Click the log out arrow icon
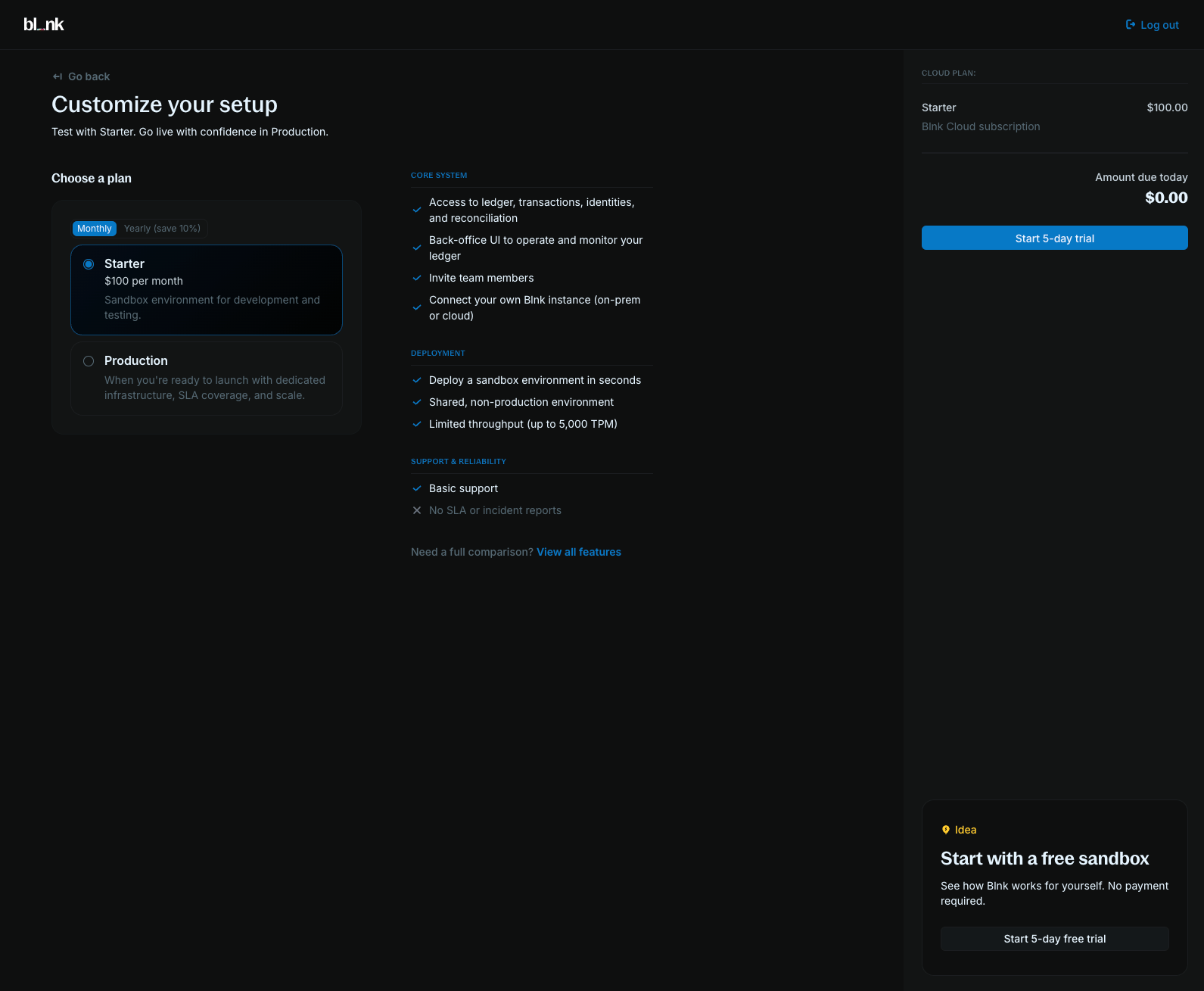Screen dimensions: 1204x991 1131,25
